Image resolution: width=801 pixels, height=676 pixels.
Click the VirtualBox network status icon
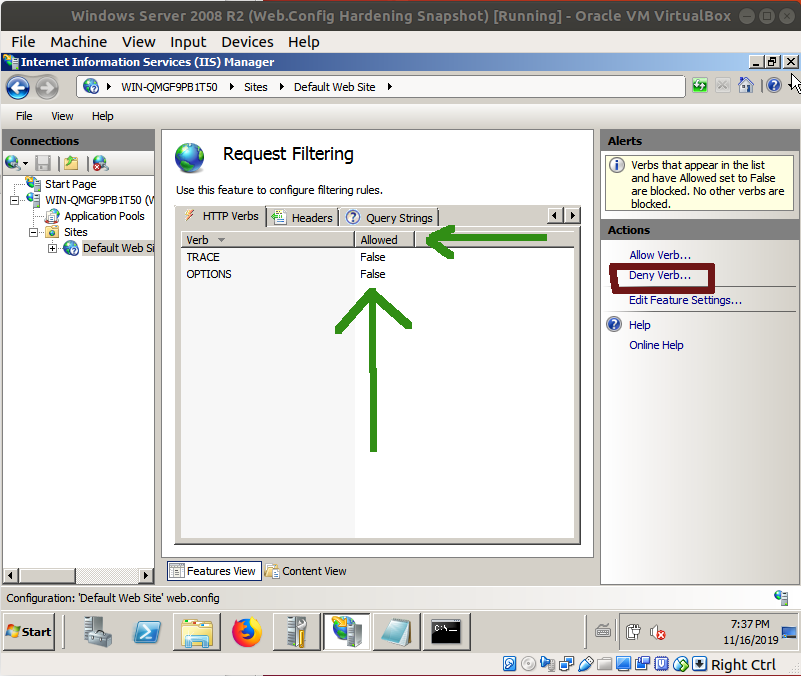click(x=567, y=664)
